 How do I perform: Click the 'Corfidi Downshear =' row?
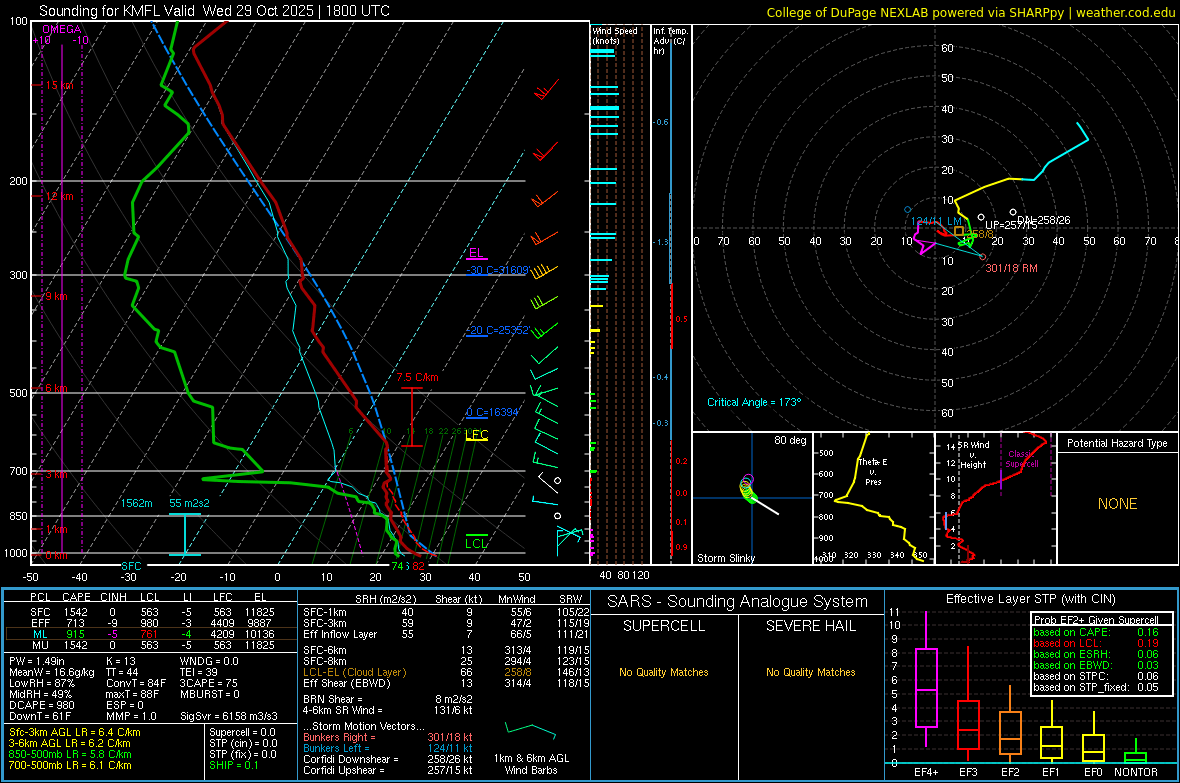pos(388,759)
